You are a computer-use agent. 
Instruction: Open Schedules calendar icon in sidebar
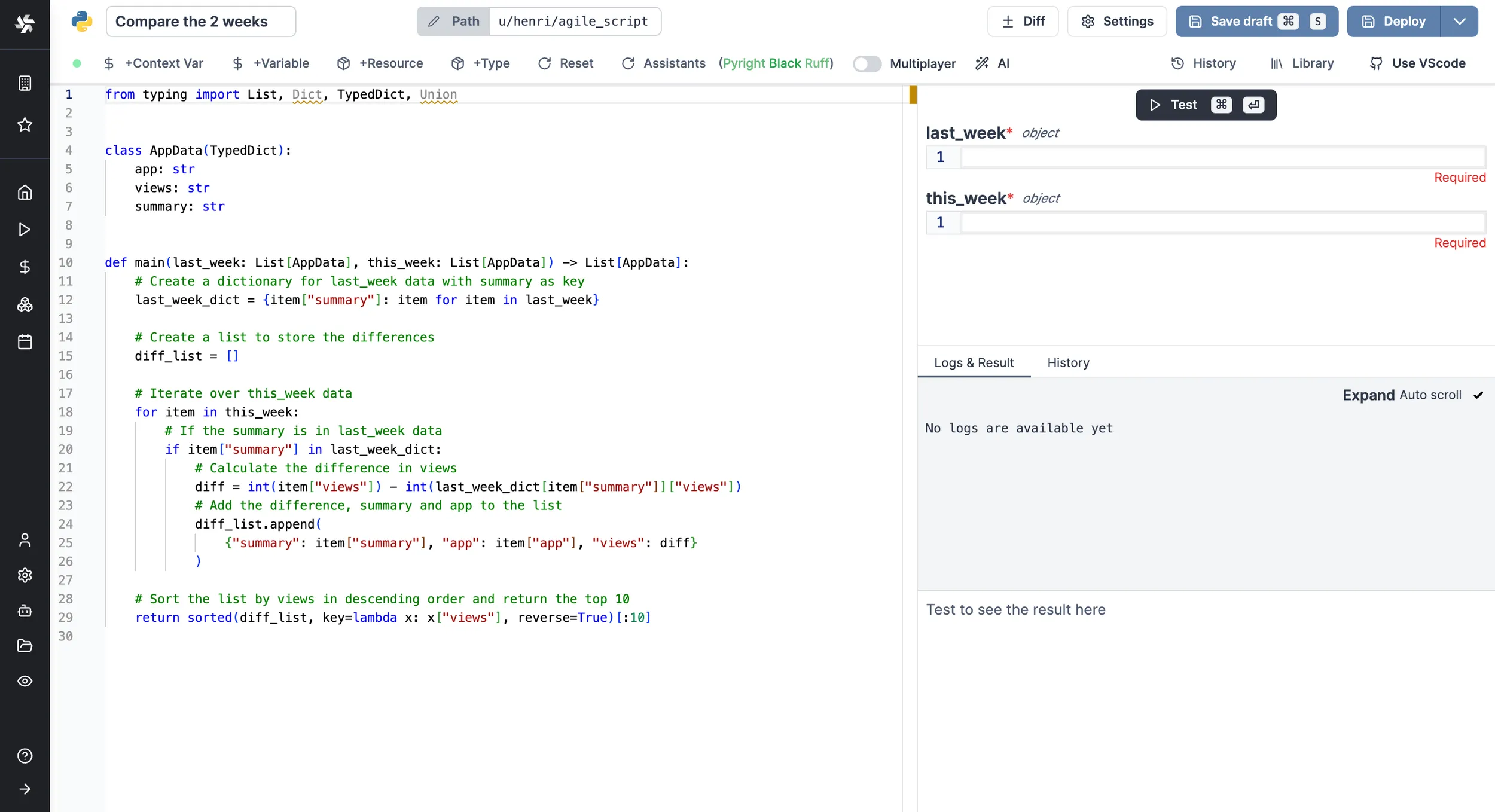coord(25,342)
